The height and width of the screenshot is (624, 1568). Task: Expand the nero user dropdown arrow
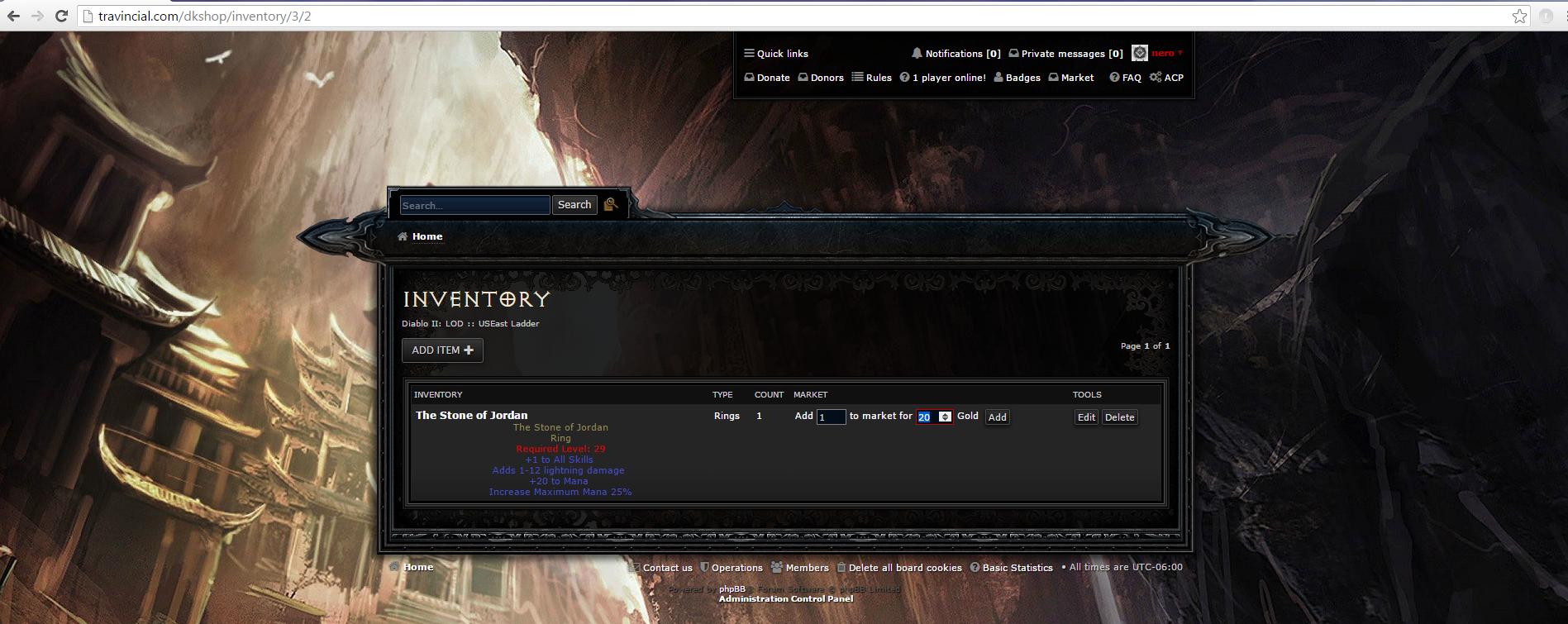pyautogui.click(x=1180, y=53)
